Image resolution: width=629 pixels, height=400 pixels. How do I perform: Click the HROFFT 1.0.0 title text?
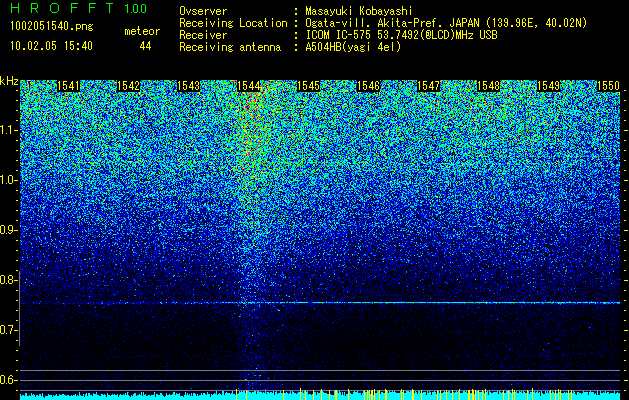point(79,8)
